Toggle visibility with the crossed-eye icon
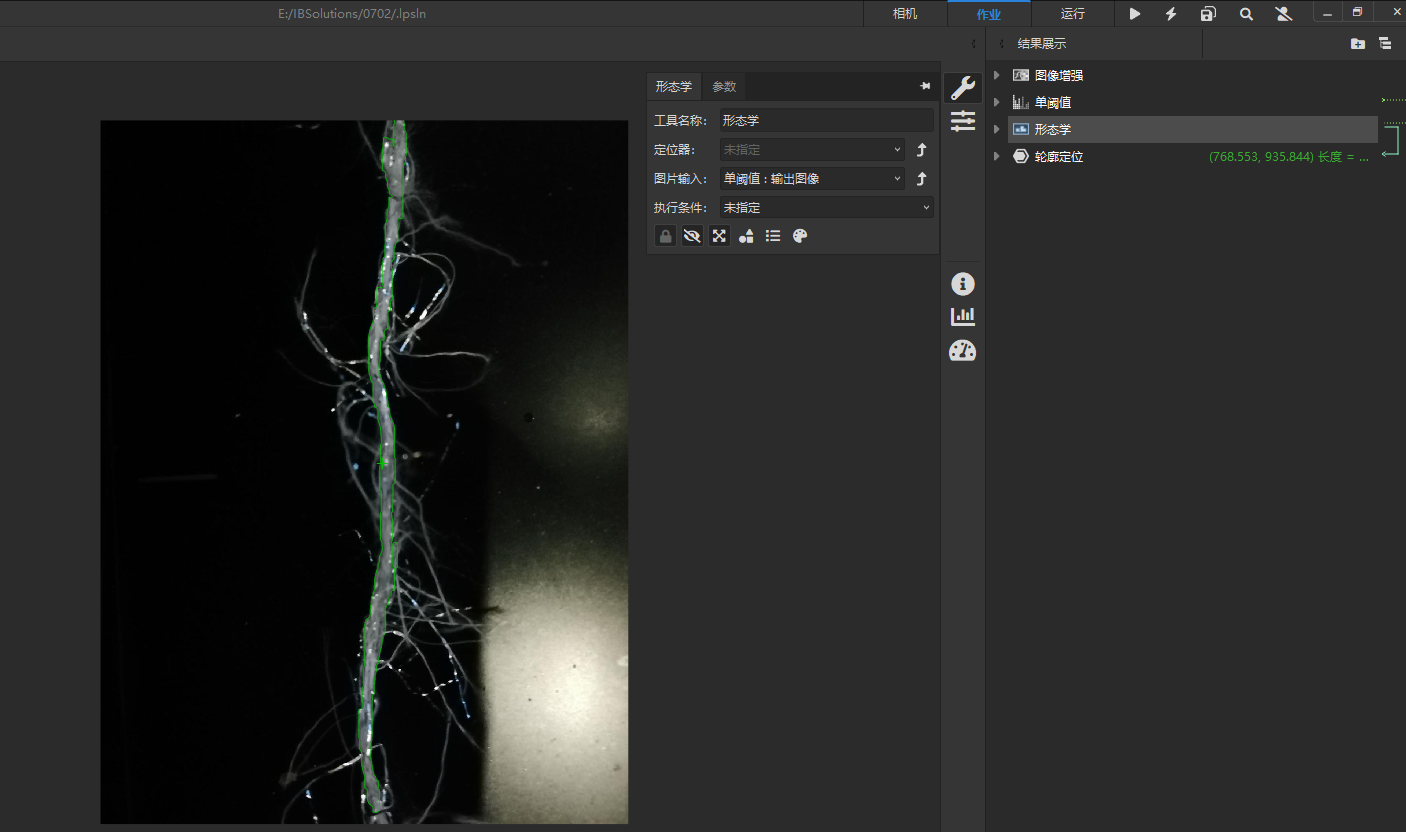The height and width of the screenshot is (832, 1406). pos(692,235)
